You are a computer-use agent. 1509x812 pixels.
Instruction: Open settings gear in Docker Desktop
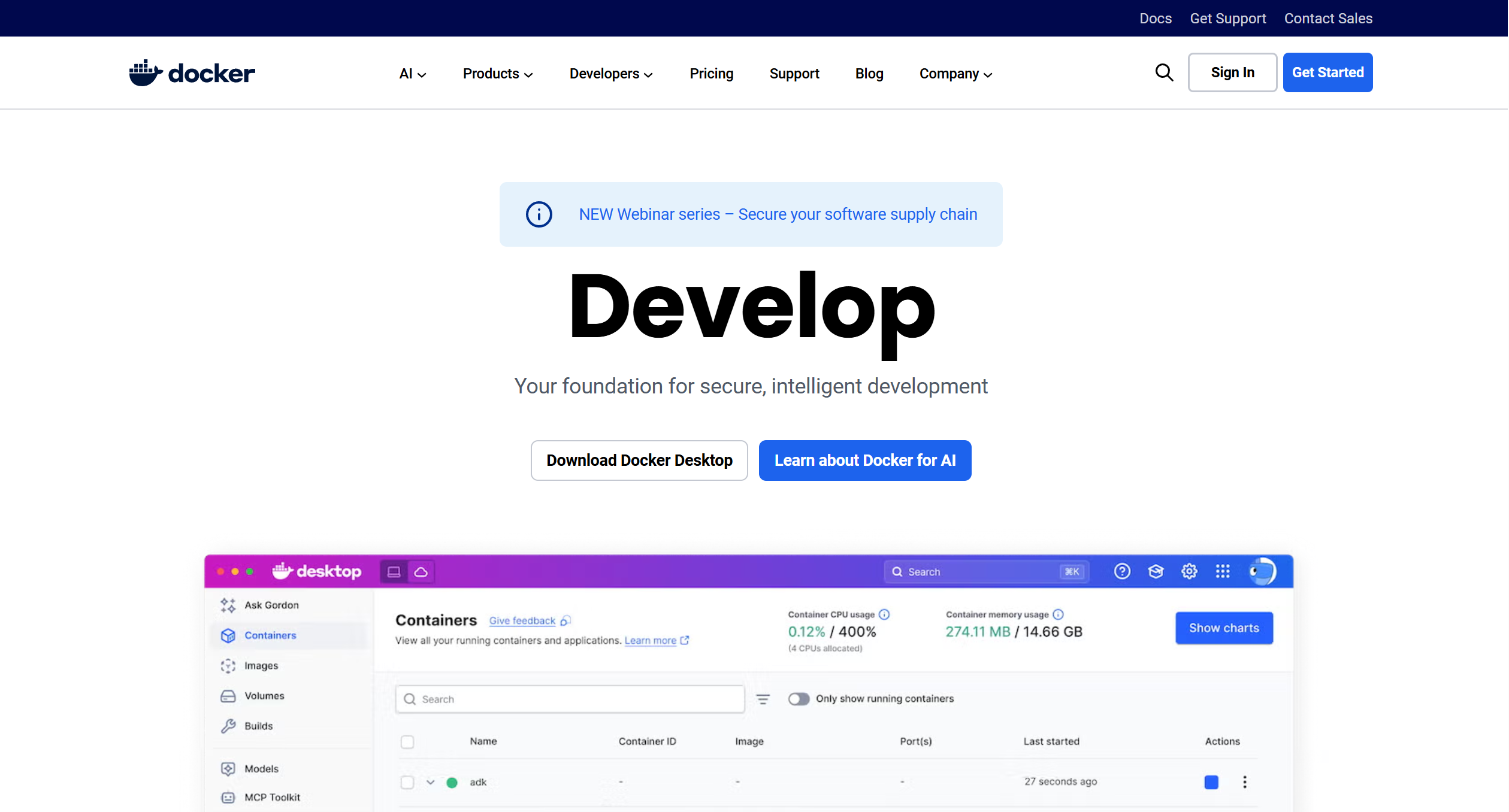pos(1189,571)
